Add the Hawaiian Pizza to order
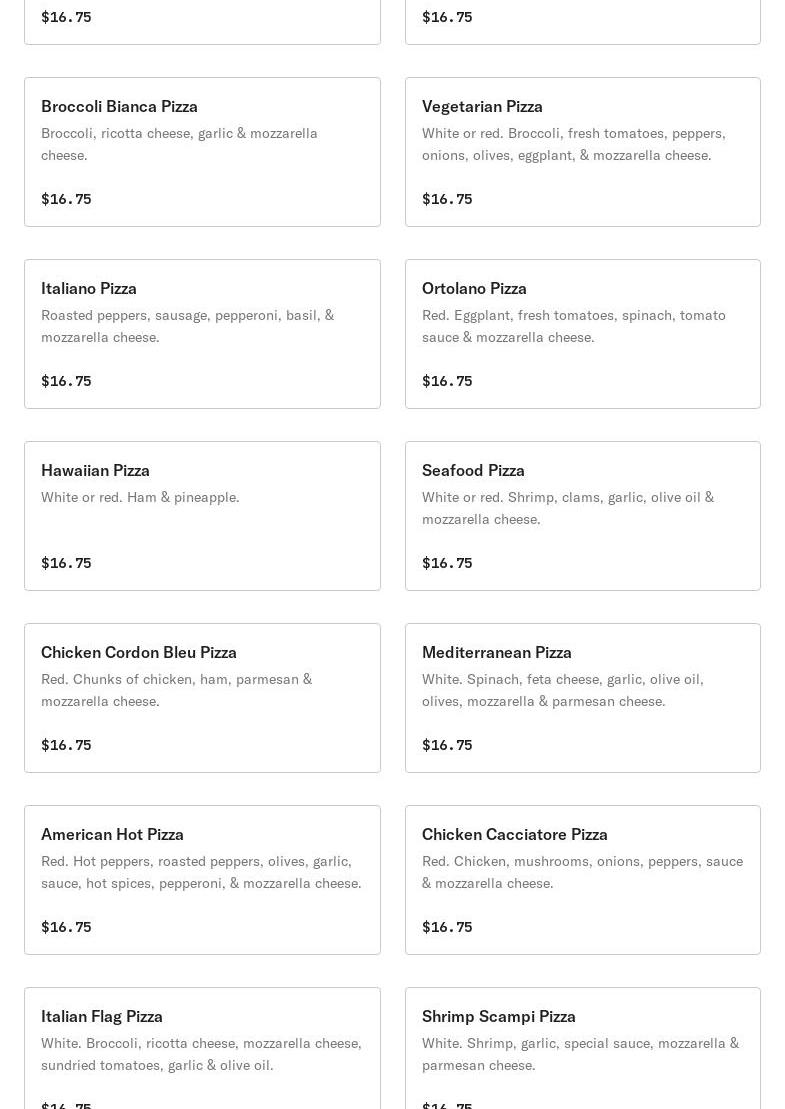Image resolution: width=785 pixels, height=1109 pixels. 95,470
